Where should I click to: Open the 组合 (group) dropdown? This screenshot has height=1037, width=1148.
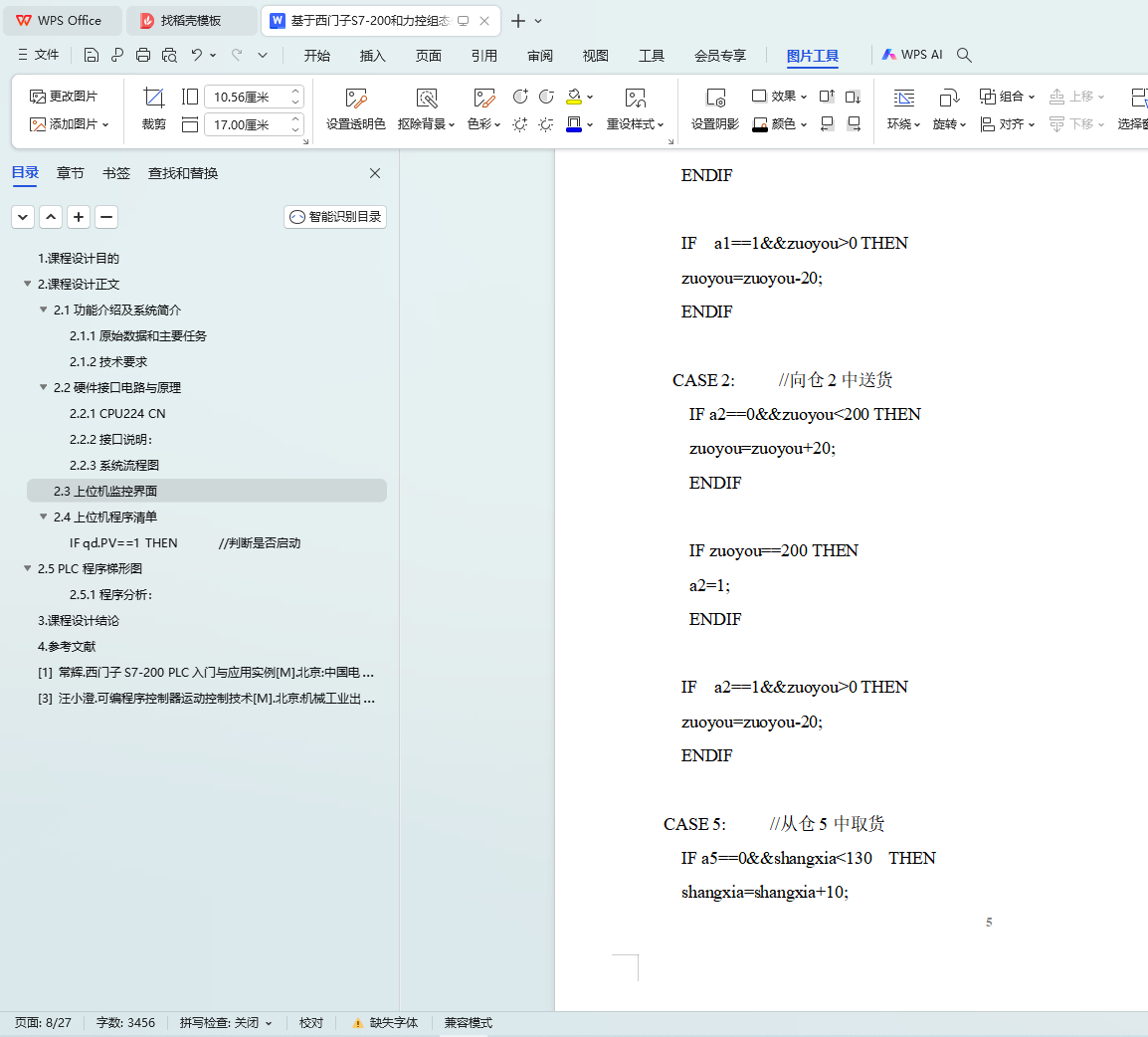tap(1007, 96)
